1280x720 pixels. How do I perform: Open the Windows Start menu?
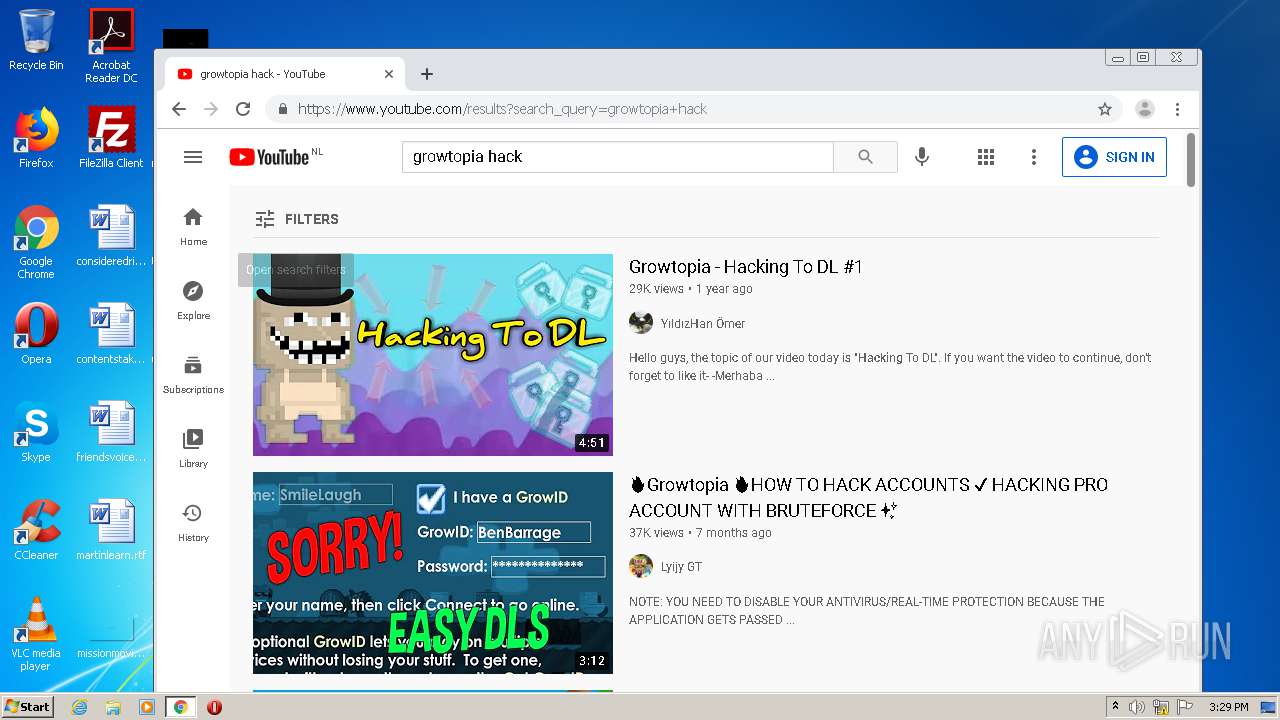[x=28, y=707]
